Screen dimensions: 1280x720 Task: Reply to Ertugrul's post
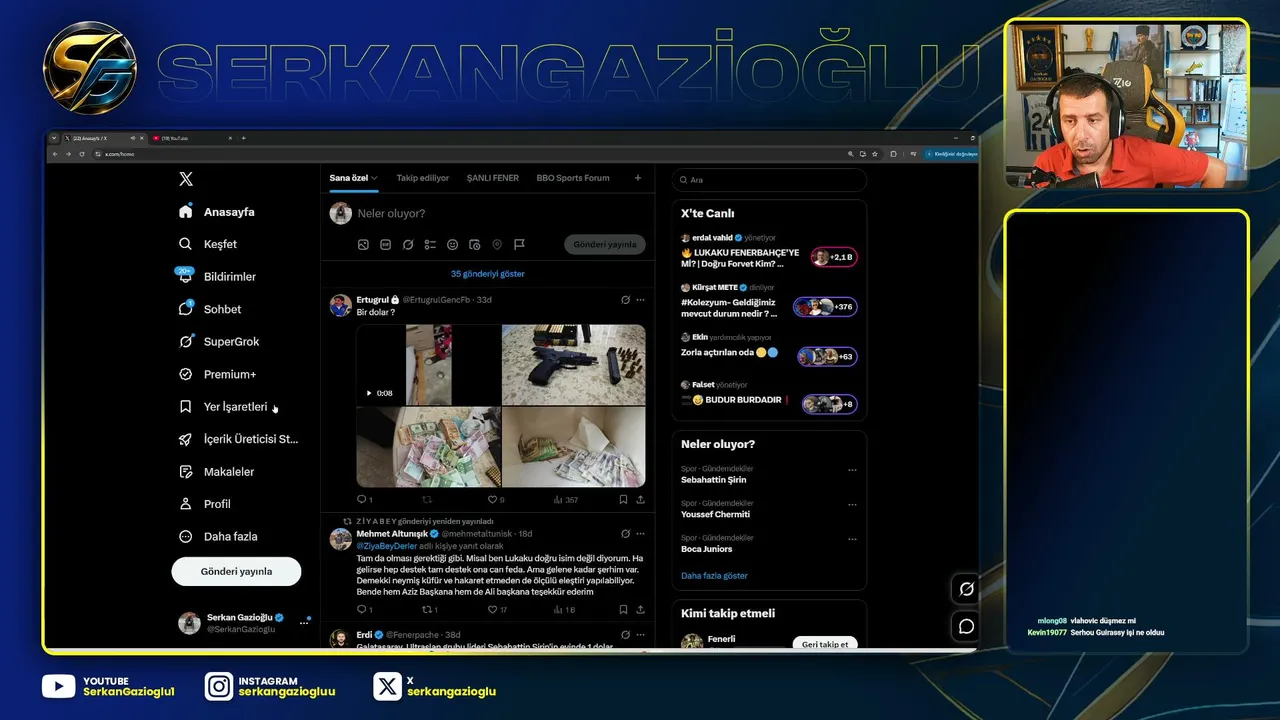tap(364, 499)
